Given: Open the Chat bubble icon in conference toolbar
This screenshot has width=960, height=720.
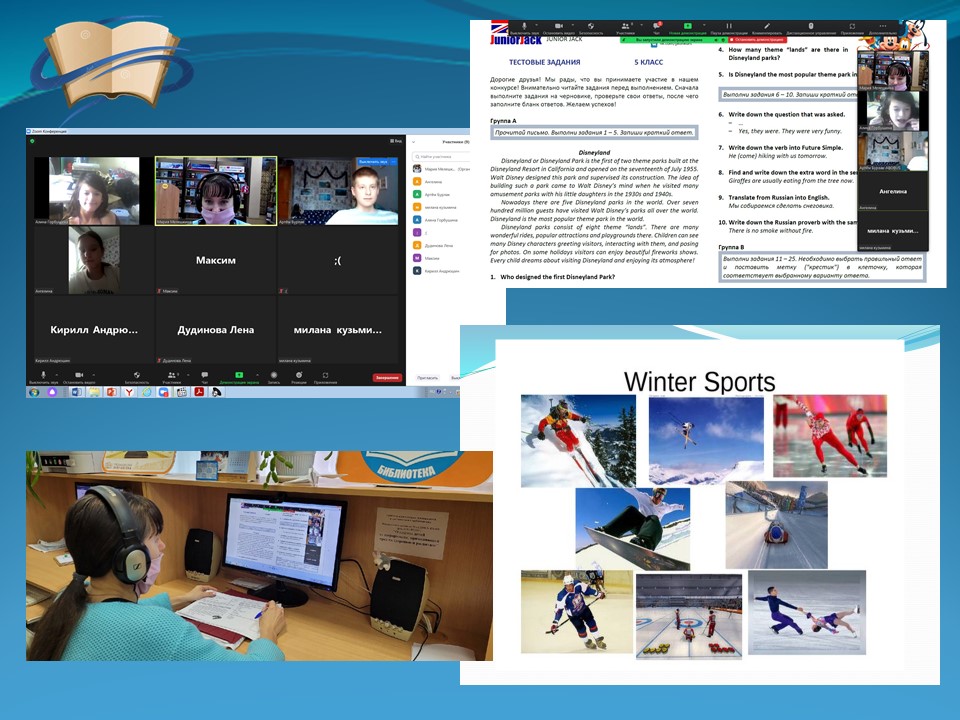Looking at the screenshot, I should pos(204,375).
